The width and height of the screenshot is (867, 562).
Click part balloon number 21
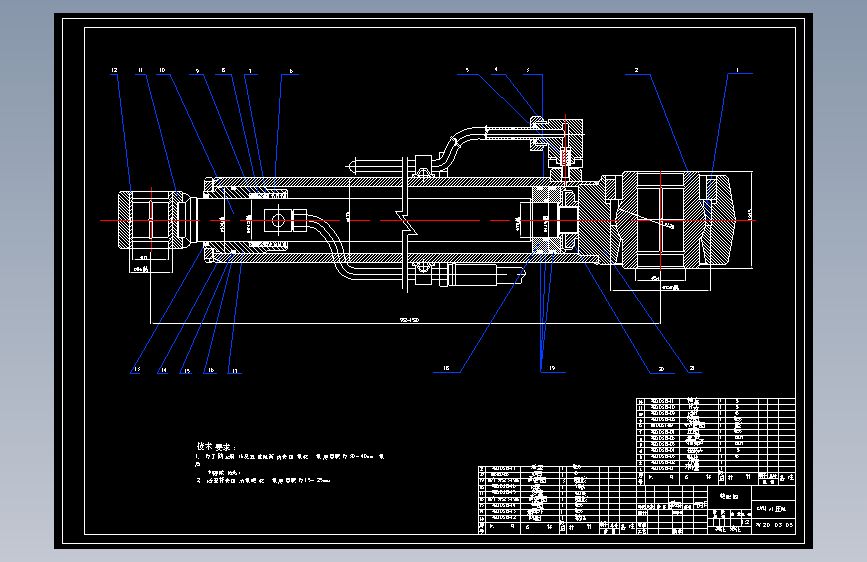[x=692, y=368]
